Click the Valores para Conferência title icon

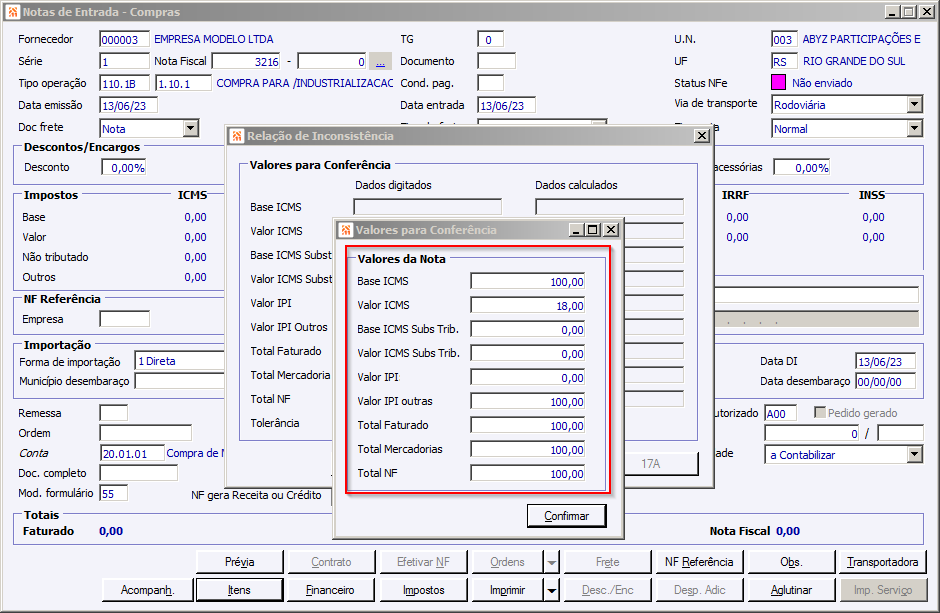(346, 229)
